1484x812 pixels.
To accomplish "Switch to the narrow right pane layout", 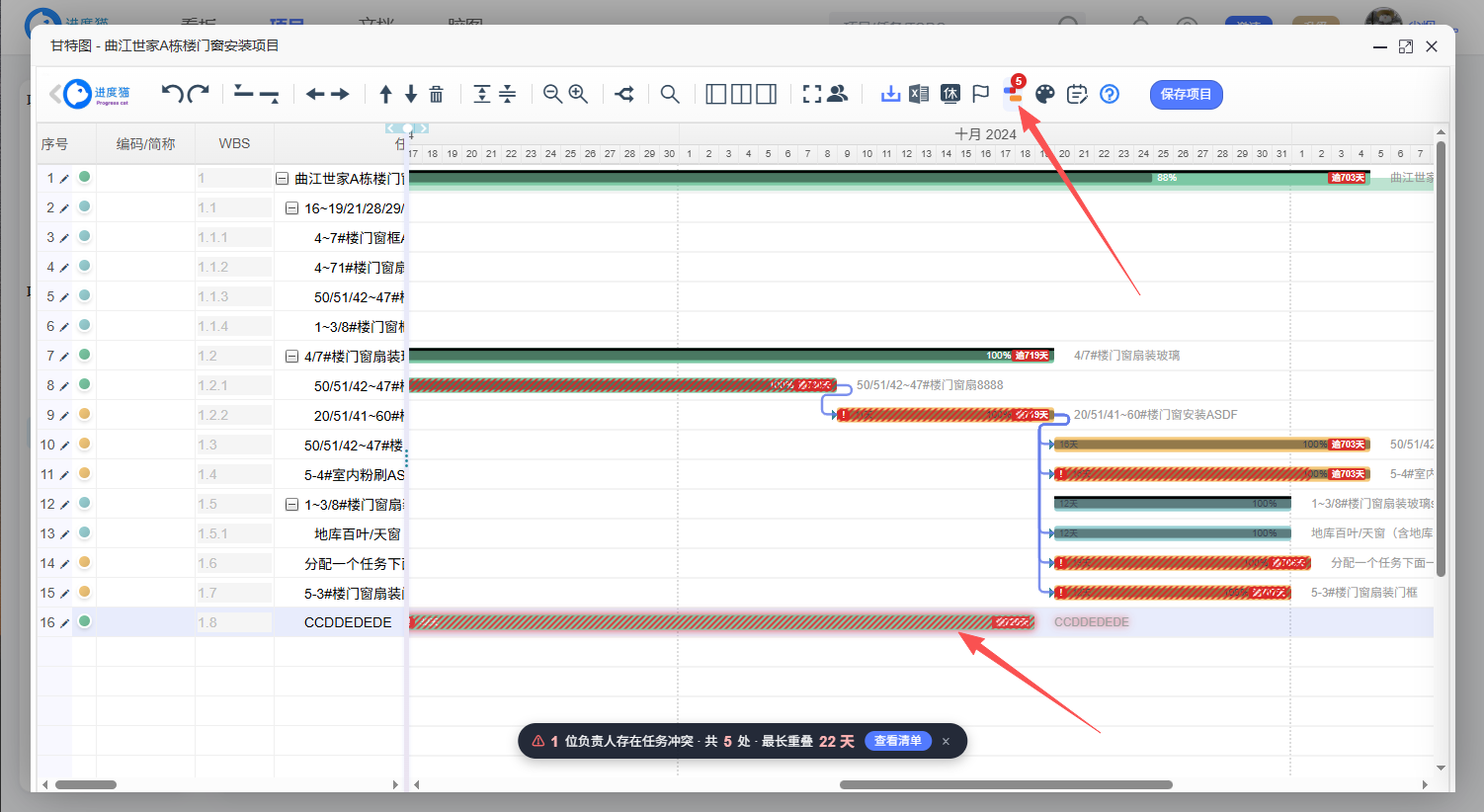I will pyautogui.click(x=766, y=94).
